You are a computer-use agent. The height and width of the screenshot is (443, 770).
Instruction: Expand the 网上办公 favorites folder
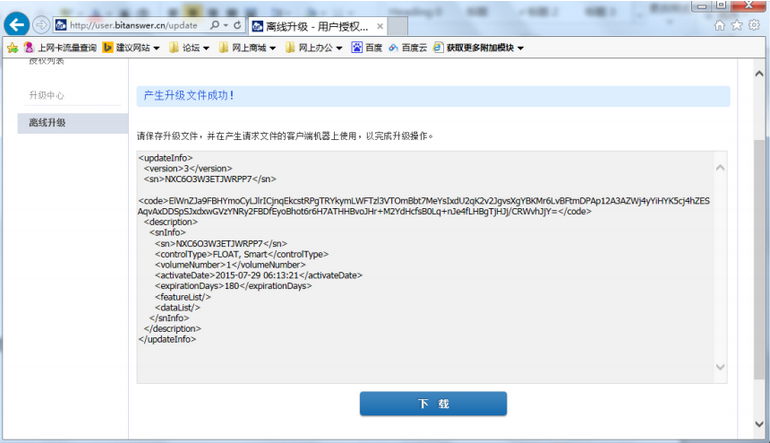[x=314, y=48]
